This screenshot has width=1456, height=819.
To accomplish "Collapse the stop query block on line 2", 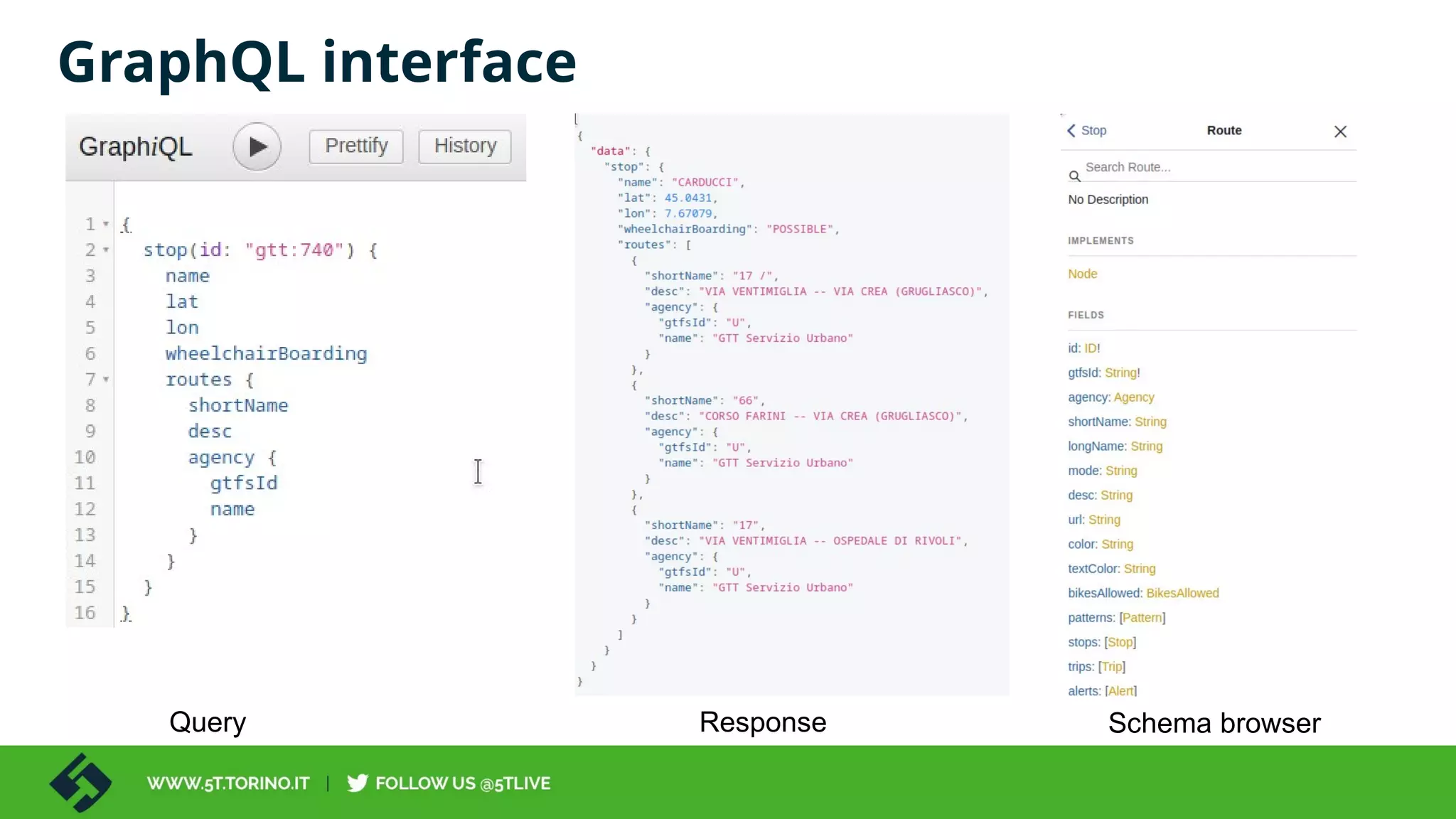I will click(106, 250).
